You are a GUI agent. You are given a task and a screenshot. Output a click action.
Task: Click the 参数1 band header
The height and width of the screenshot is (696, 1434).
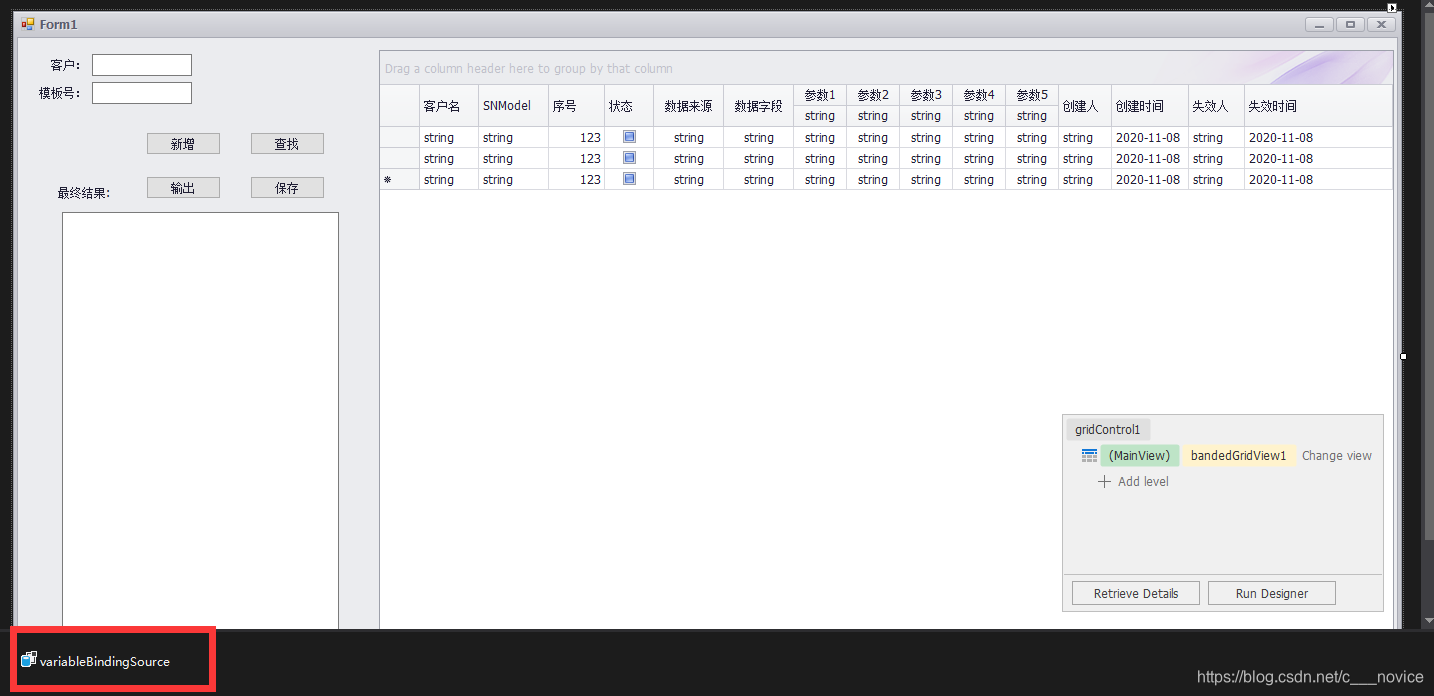[820, 95]
